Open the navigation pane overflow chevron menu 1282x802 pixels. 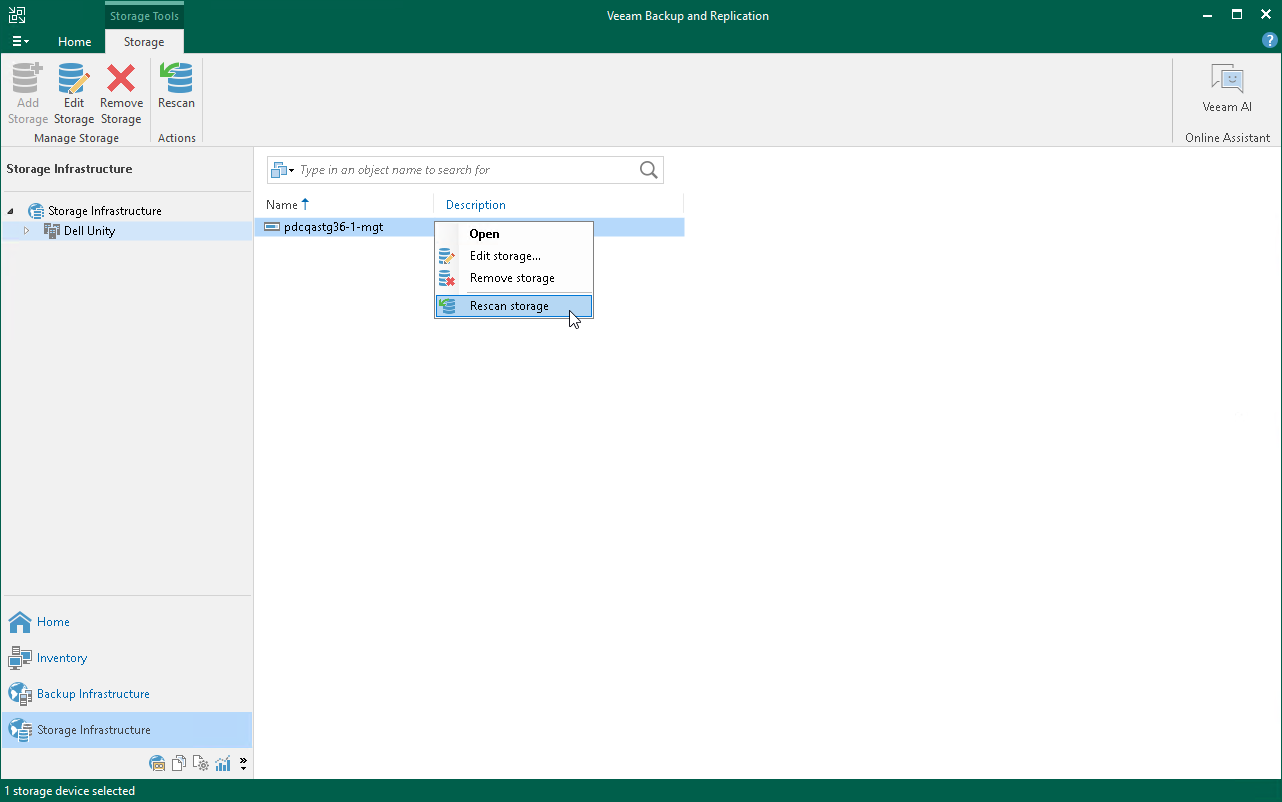click(x=243, y=764)
